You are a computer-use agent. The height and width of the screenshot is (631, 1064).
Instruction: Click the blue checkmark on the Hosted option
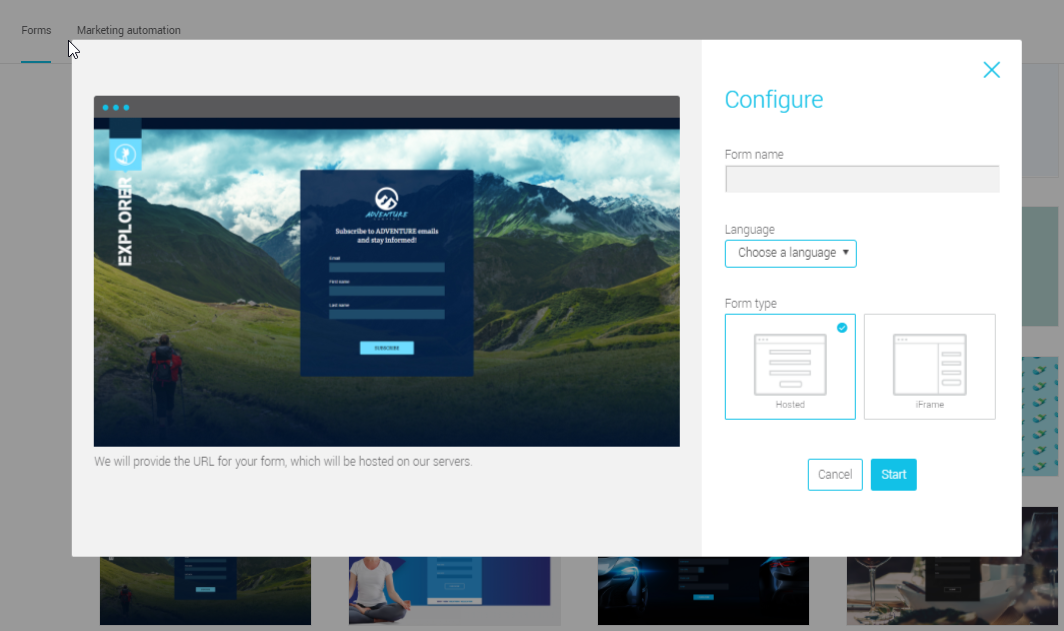pos(842,327)
